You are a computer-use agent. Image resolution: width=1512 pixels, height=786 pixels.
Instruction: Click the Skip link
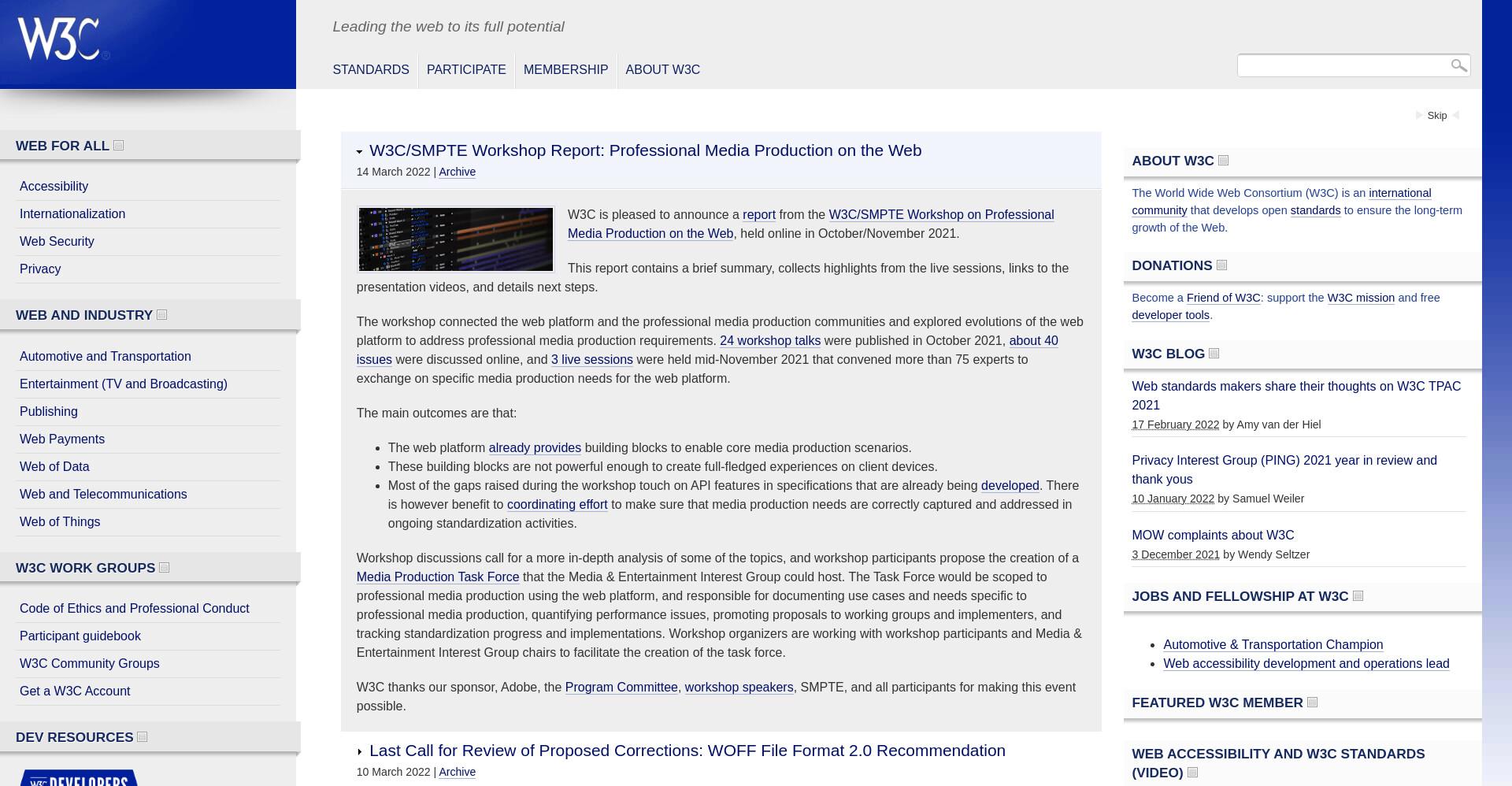(x=1437, y=116)
